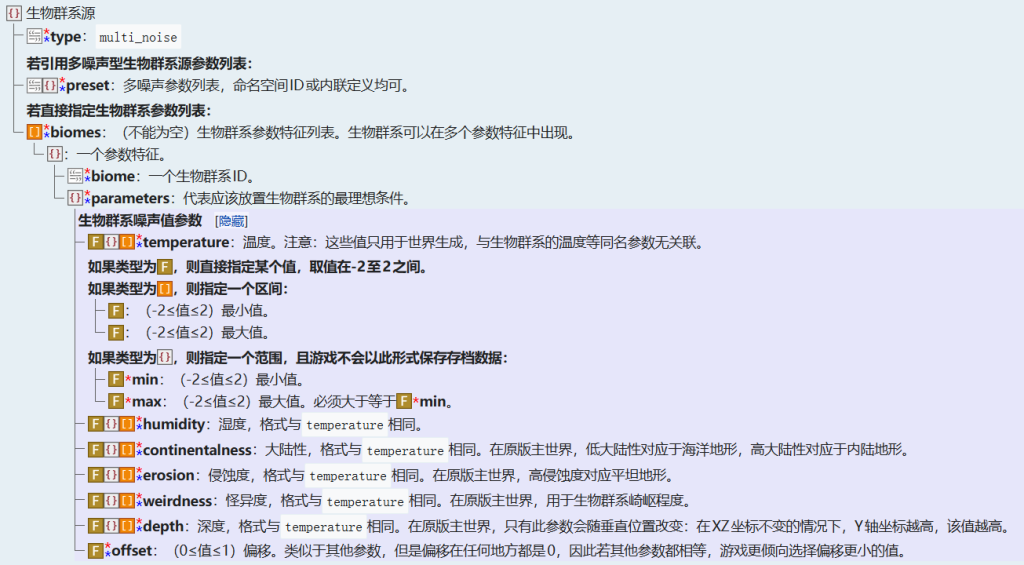
Task: Click the compound icon in the continentalness row
Action: (x=111, y=450)
